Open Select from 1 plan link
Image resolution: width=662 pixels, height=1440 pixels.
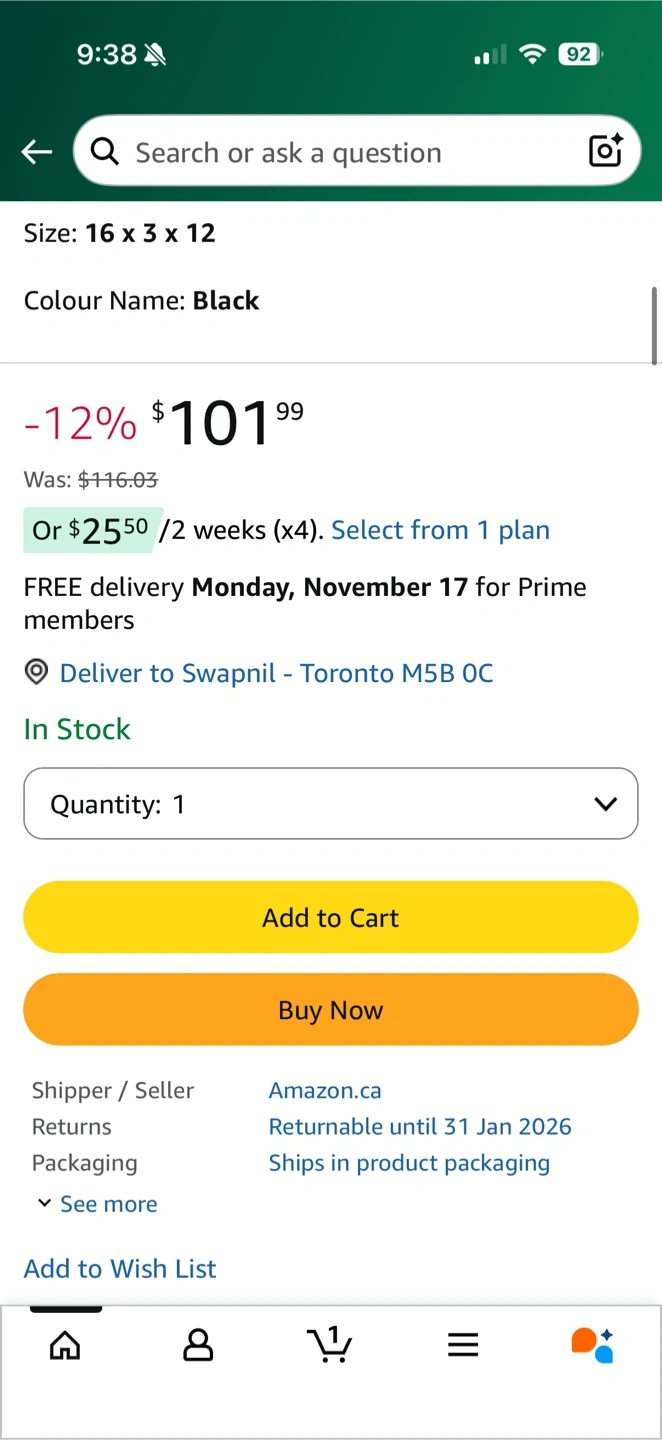[x=440, y=530]
